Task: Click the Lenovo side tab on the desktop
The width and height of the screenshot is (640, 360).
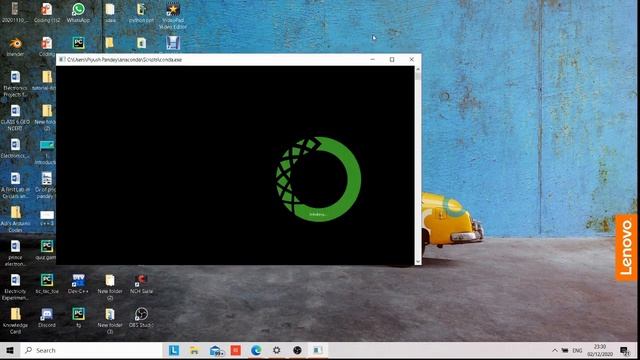Action: pos(626,248)
